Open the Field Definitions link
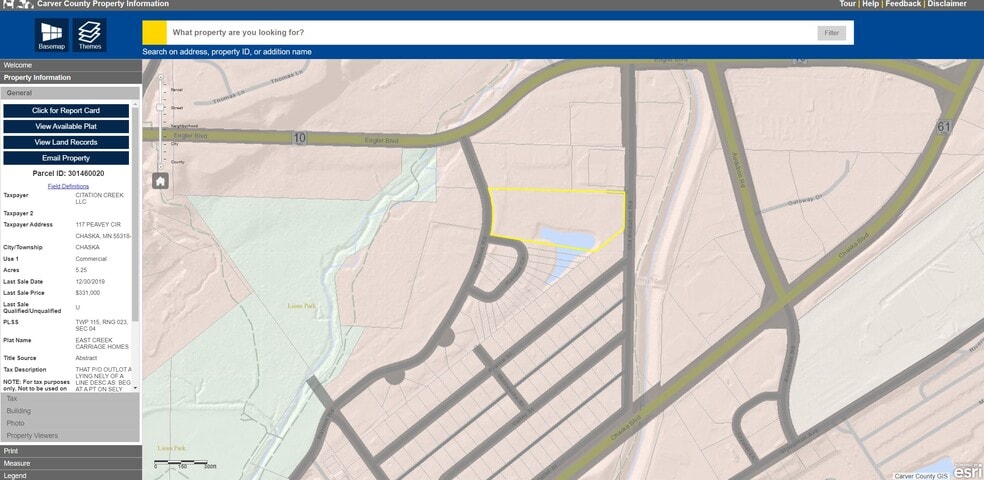The image size is (984, 480). (x=68, y=186)
